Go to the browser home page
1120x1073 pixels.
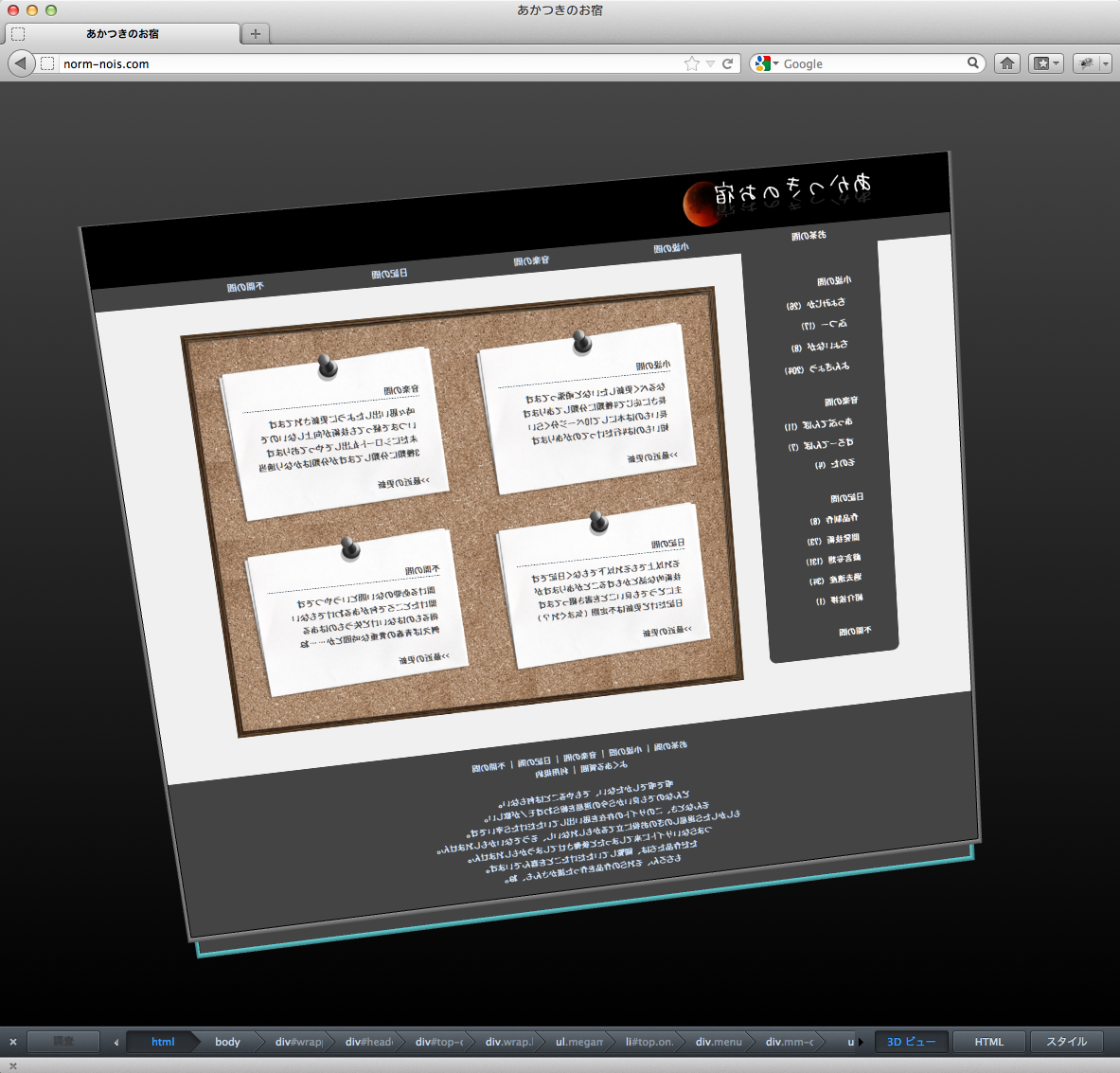tap(1007, 63)
